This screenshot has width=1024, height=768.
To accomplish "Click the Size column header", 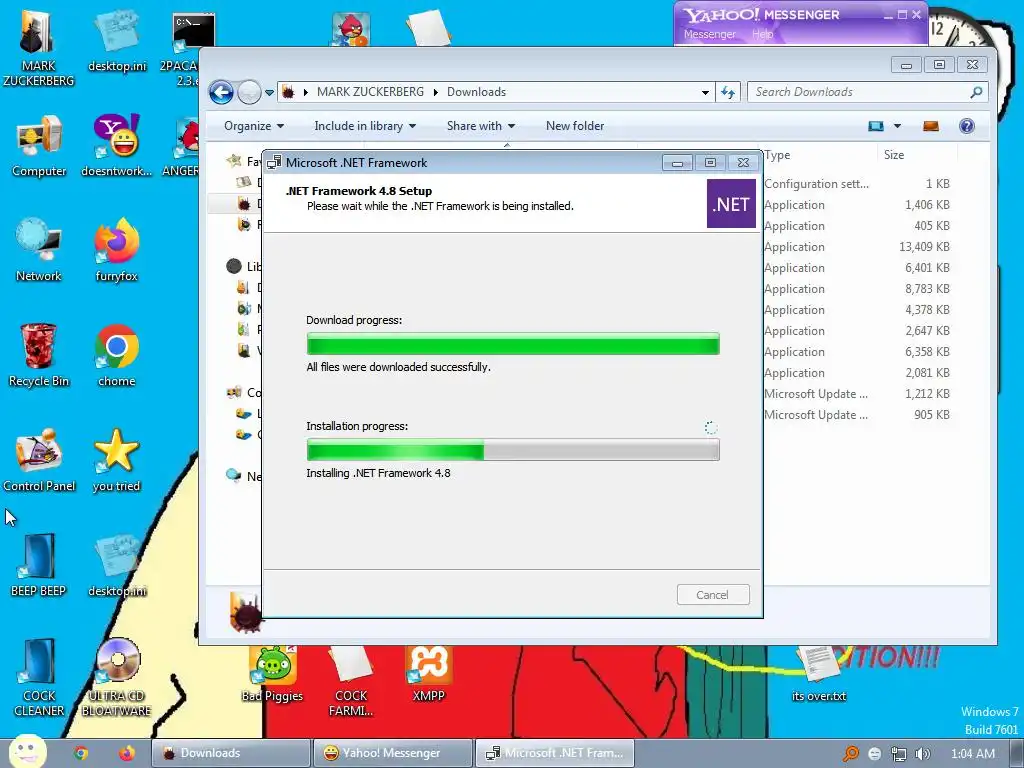I will pyautogui.click(x=916, y=155).
